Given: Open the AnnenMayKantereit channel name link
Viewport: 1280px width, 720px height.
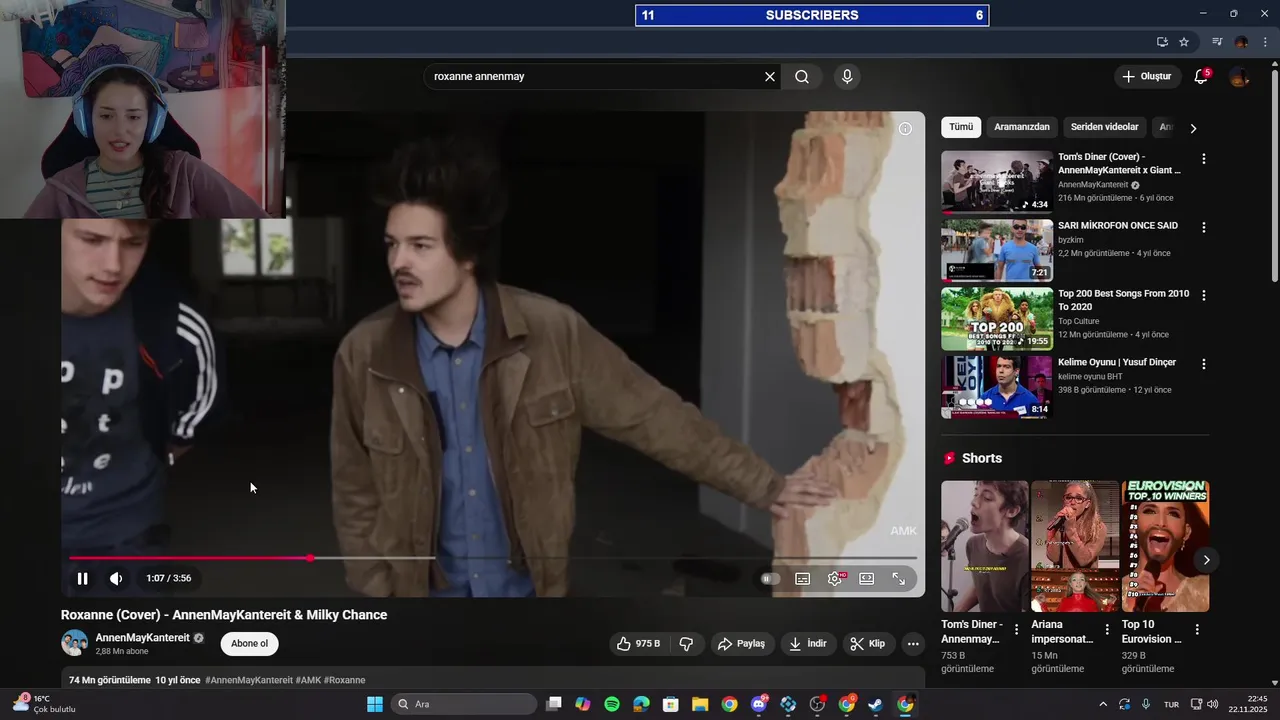Looking at the screenshot, I should (x=142, y=638).
